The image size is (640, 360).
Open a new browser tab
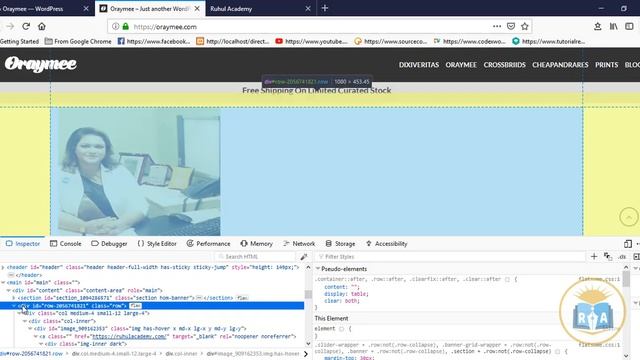pos(325,8)
